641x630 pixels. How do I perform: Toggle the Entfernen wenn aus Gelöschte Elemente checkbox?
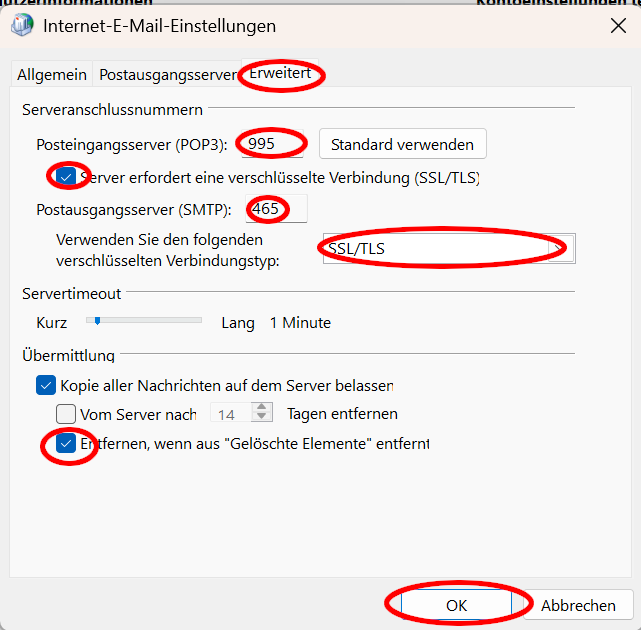(67, 443)
